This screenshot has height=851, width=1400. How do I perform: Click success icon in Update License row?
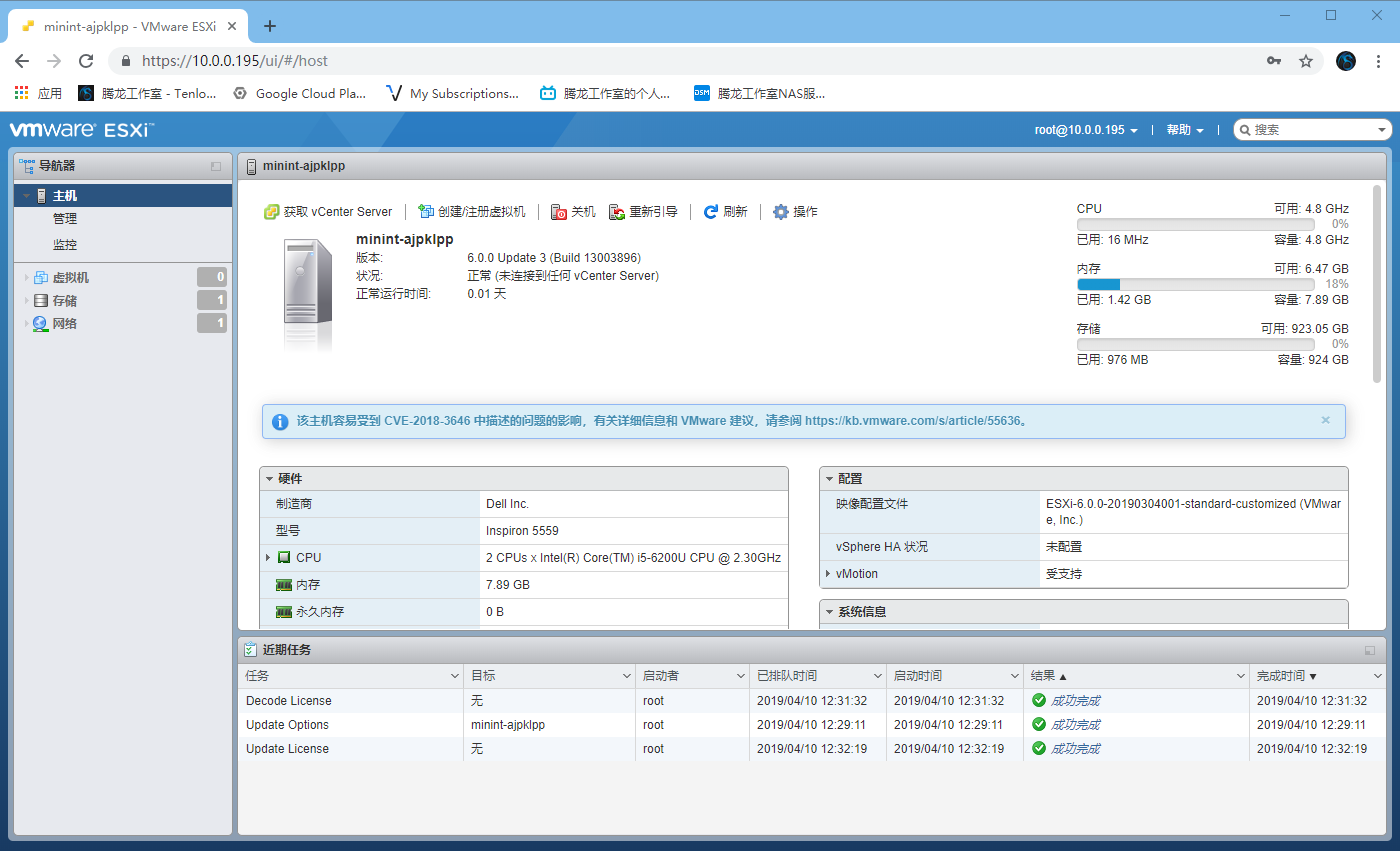(x=1039, y=749)
